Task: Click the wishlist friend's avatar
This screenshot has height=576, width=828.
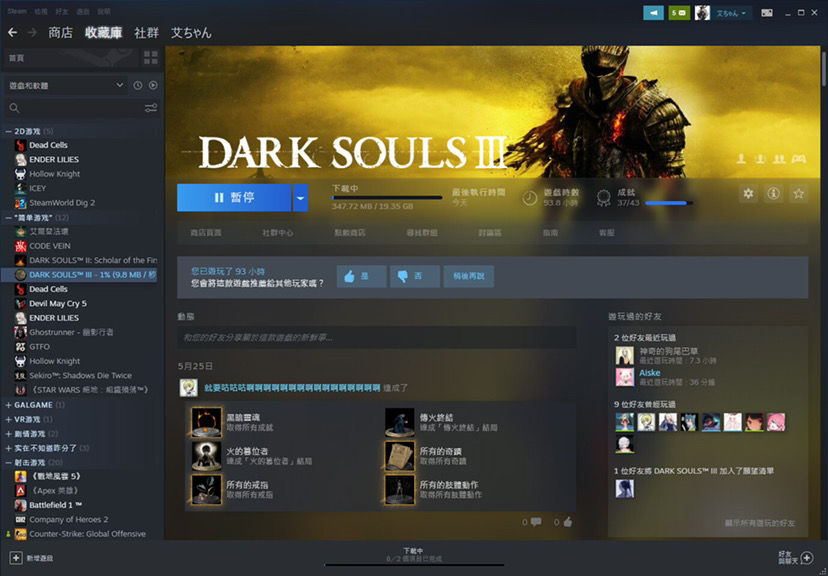Action: pyautogui.click(x=625, y=488)
